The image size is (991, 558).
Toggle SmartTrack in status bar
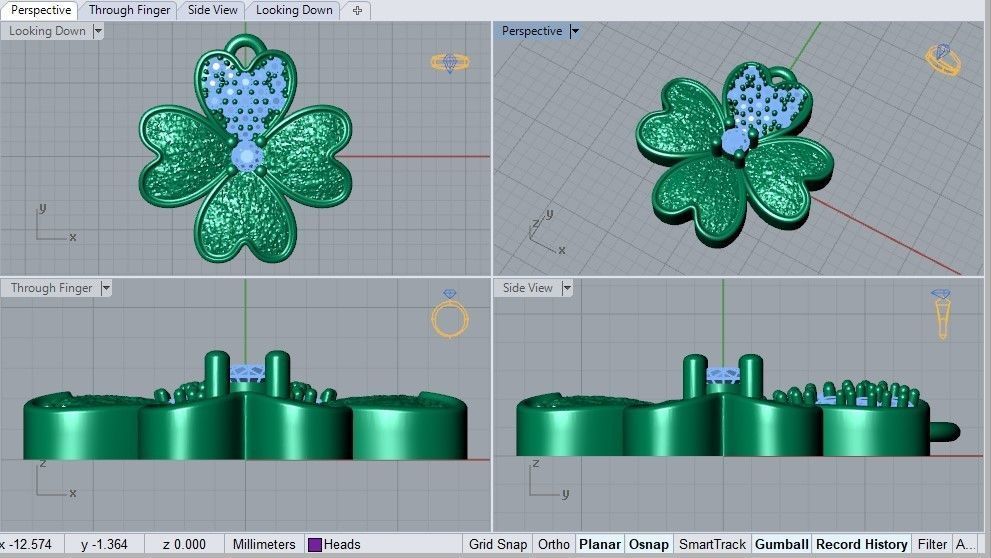pos(712,544)
